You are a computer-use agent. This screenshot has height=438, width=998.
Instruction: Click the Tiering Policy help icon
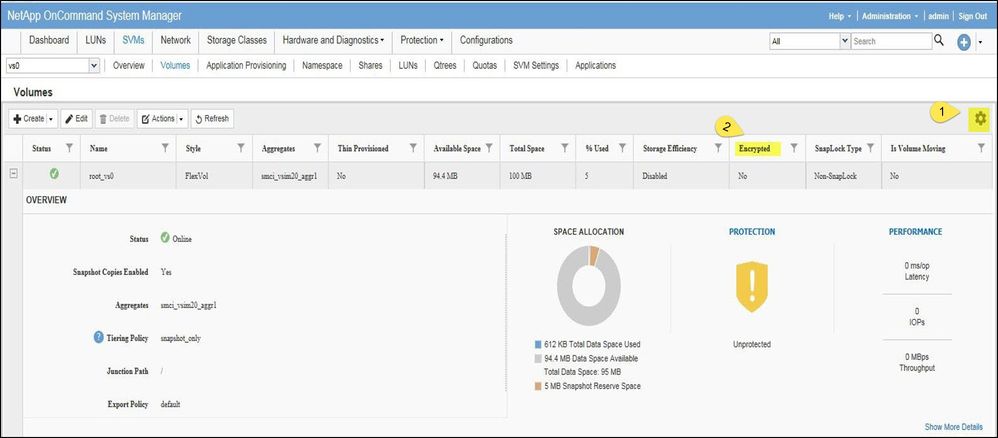coord(99,337)
